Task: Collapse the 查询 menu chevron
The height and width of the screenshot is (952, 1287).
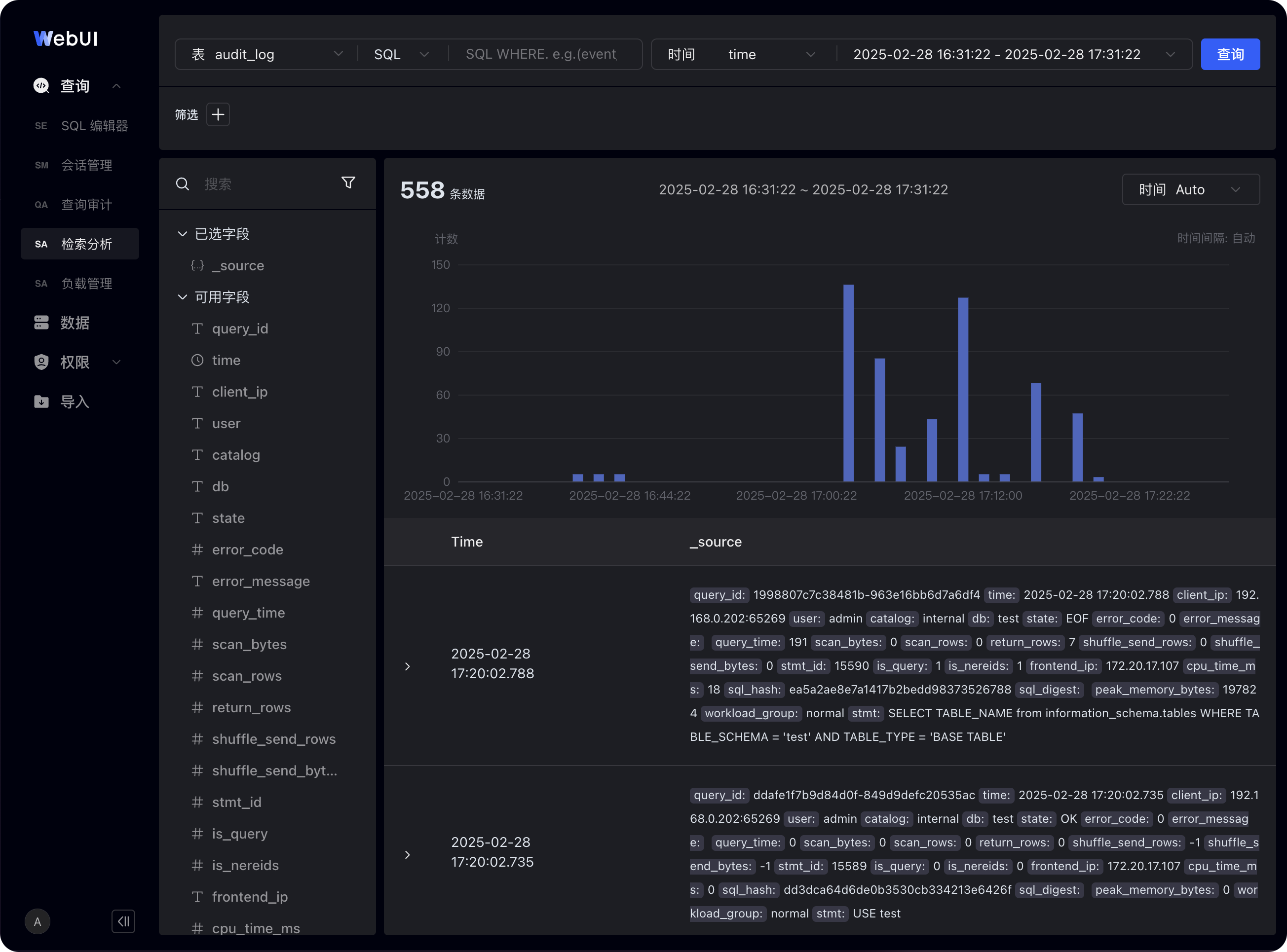Action: click(x=116, y=86)
